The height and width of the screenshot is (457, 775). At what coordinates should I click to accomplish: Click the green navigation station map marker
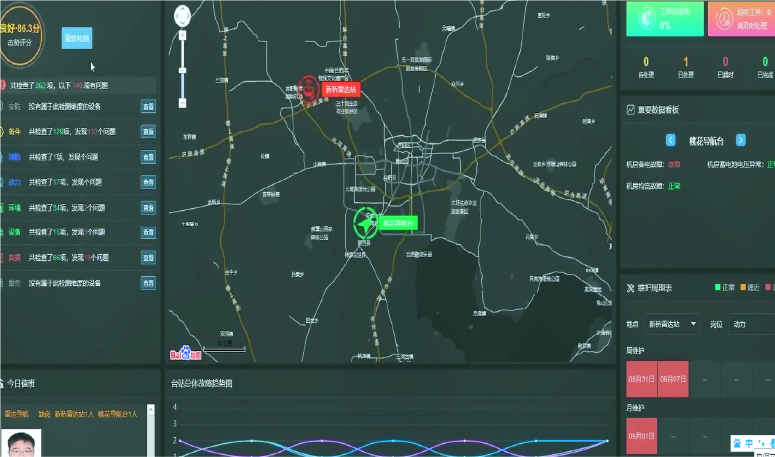(x=364, y=222)
